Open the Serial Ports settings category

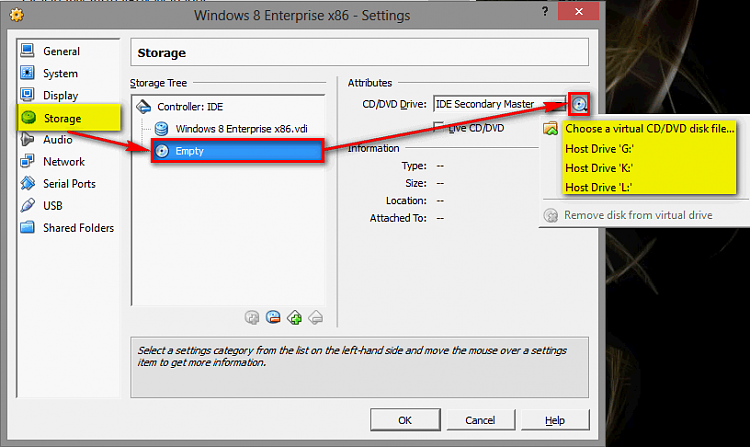click(69, 184)
